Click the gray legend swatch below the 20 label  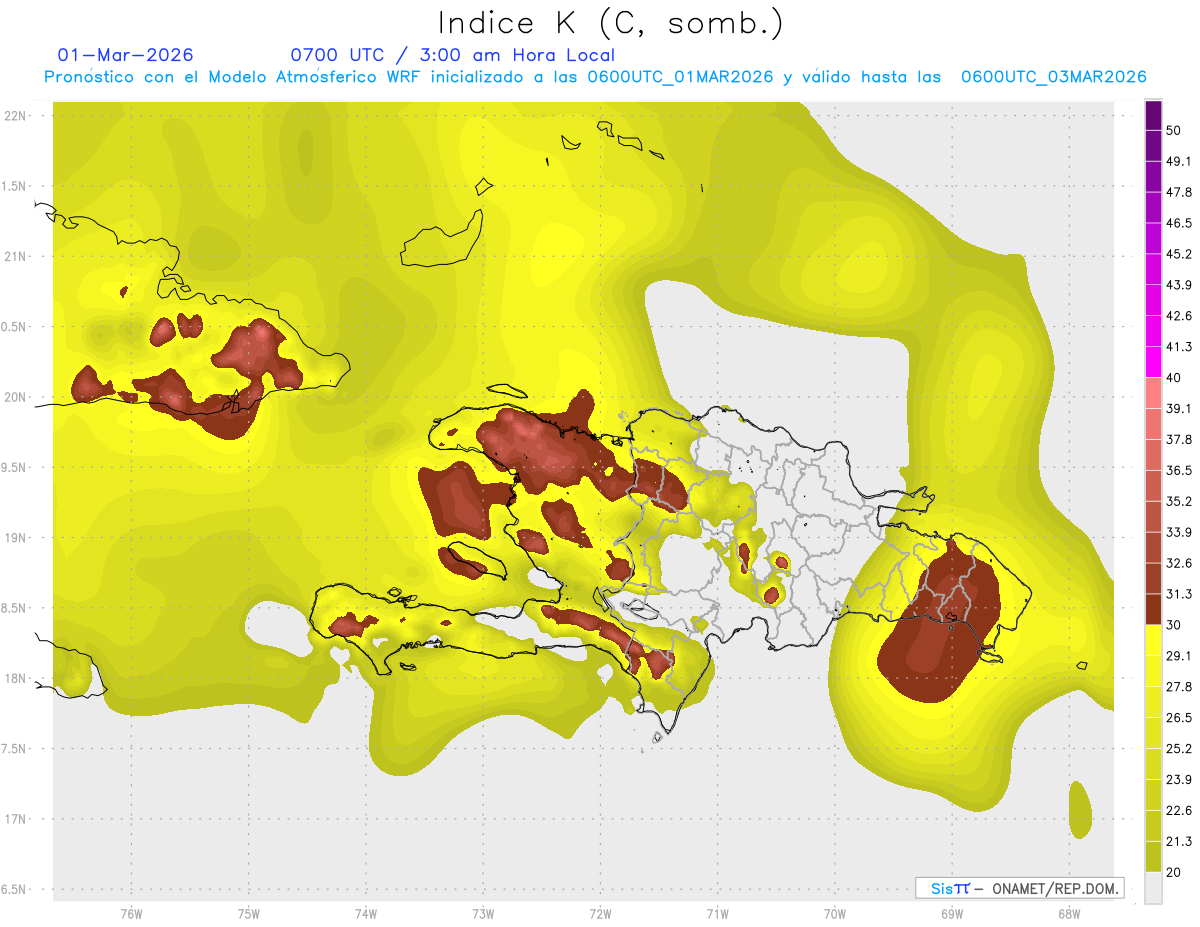point(1153,887)
